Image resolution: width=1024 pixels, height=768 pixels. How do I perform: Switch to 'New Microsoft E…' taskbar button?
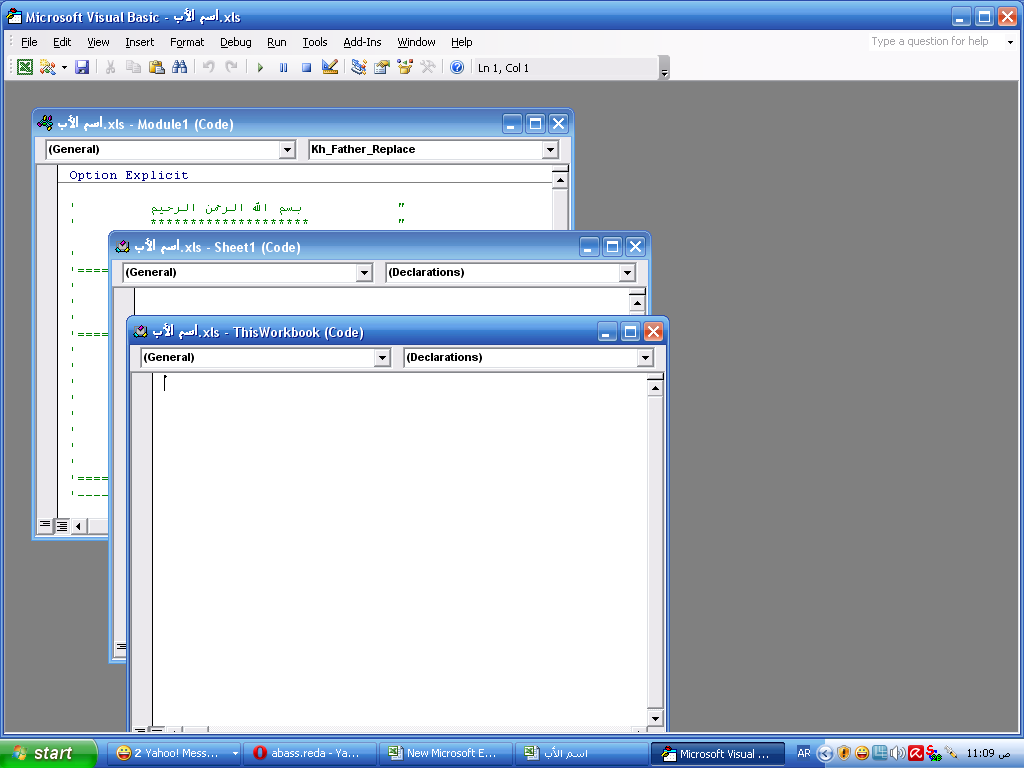(445, 754)
